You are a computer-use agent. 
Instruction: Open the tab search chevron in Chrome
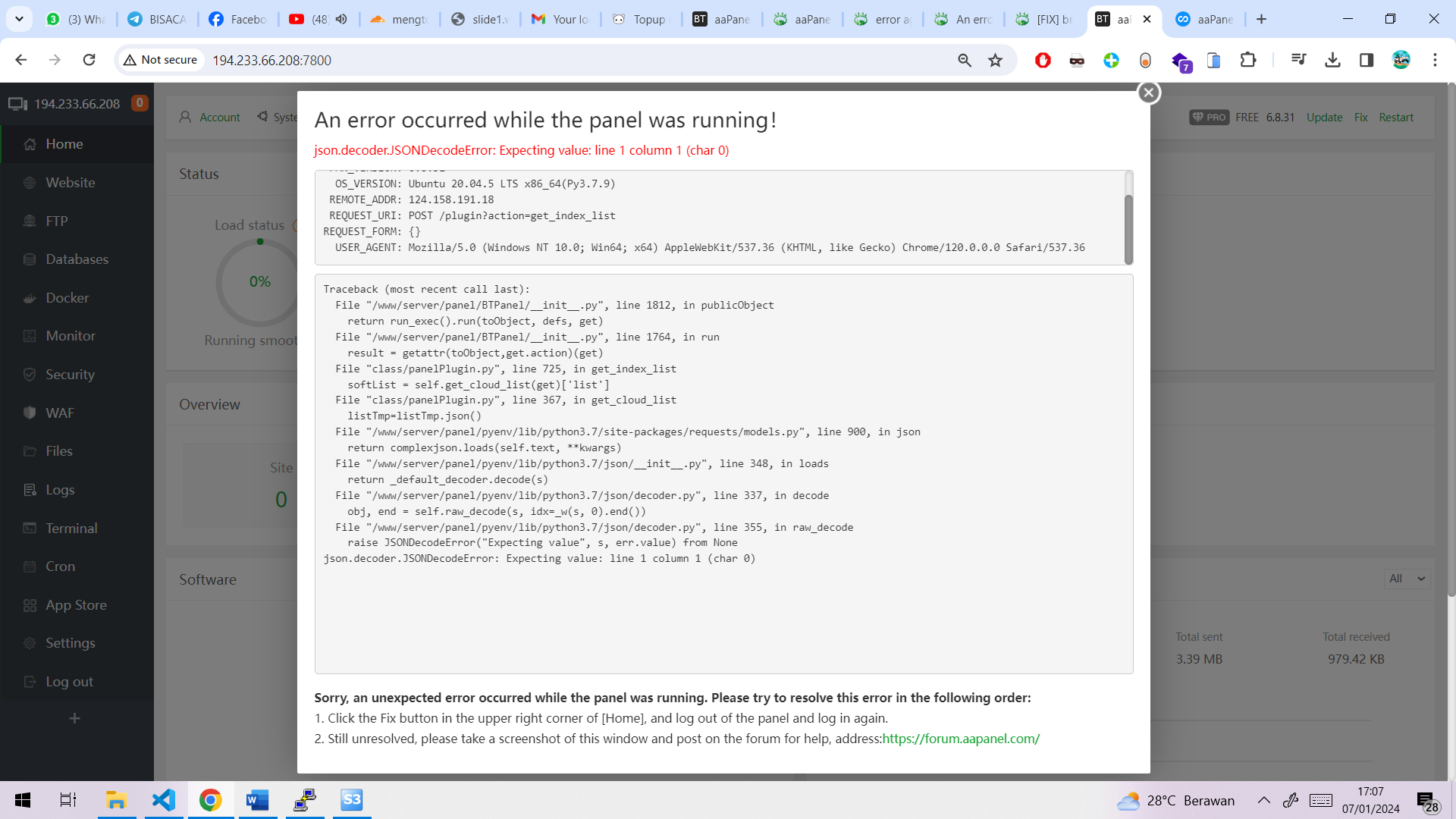19,19
